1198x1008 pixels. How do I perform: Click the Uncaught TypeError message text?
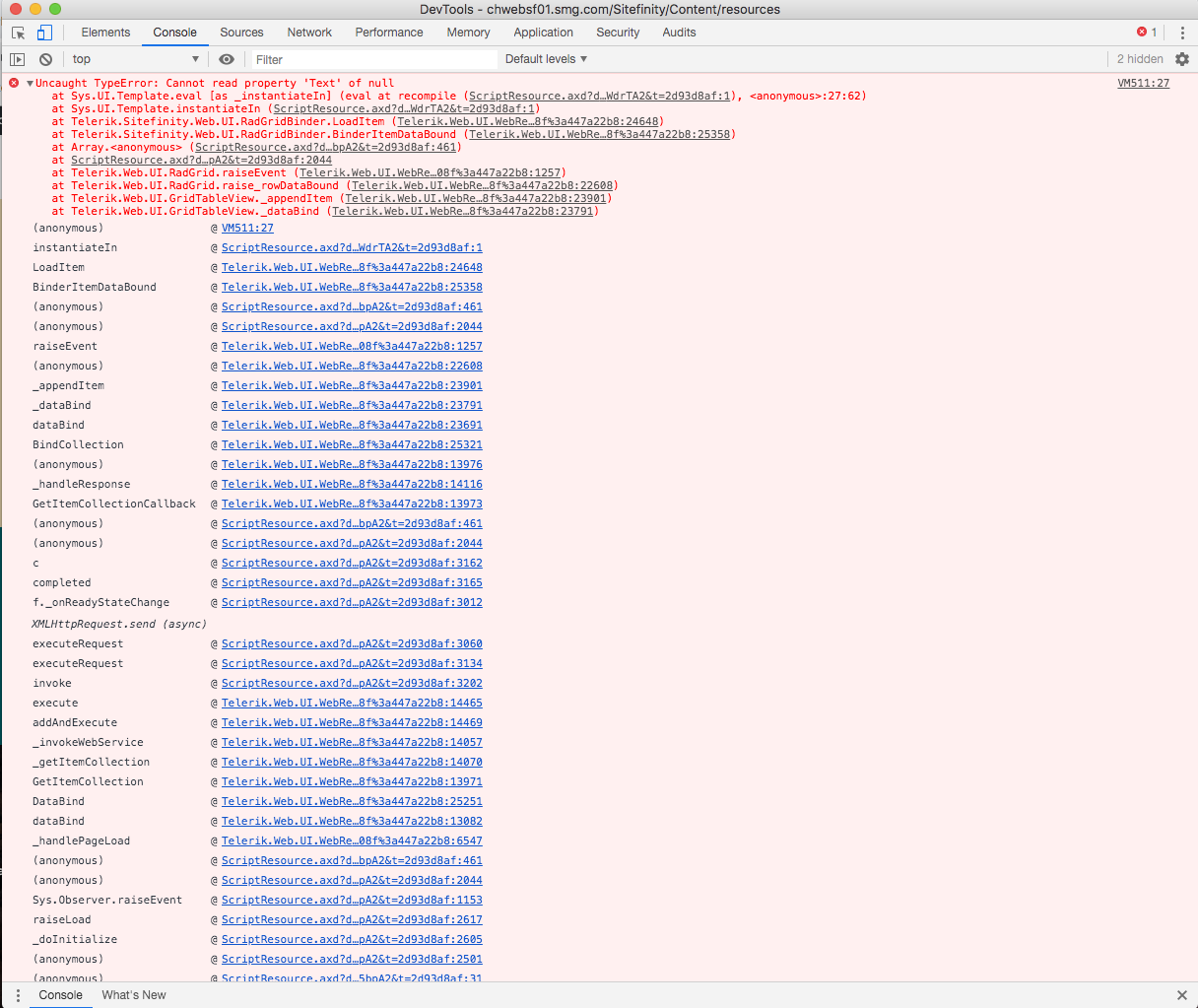pyautogui.click(x=215, y=84)
